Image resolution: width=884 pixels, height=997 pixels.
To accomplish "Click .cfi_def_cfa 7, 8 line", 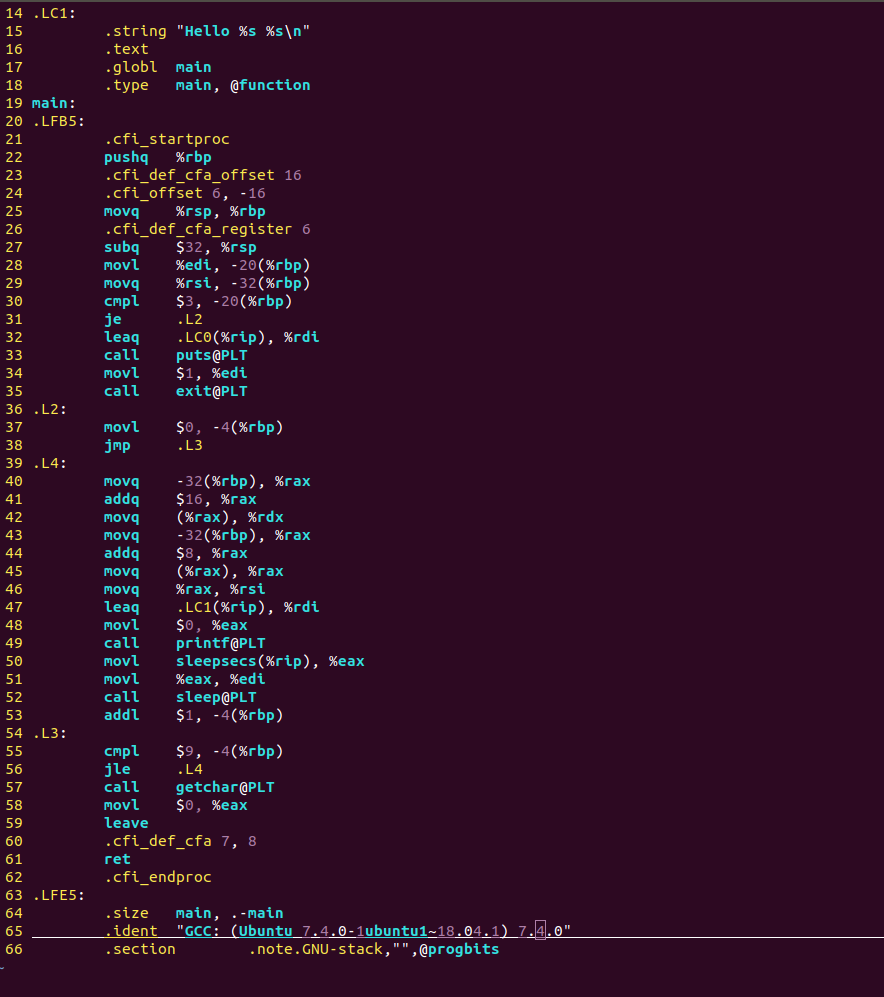I will 181,841.
